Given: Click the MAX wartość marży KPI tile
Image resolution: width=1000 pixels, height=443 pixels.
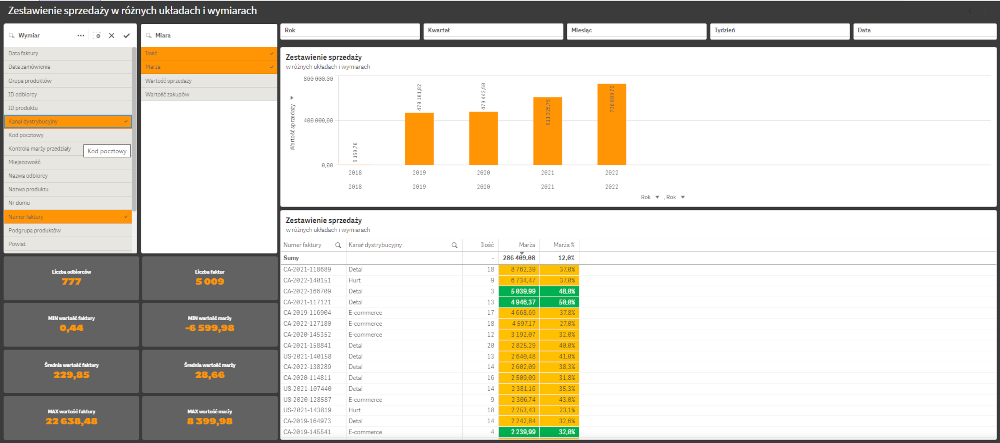Looking at the screenshot, I should (208, 417).
